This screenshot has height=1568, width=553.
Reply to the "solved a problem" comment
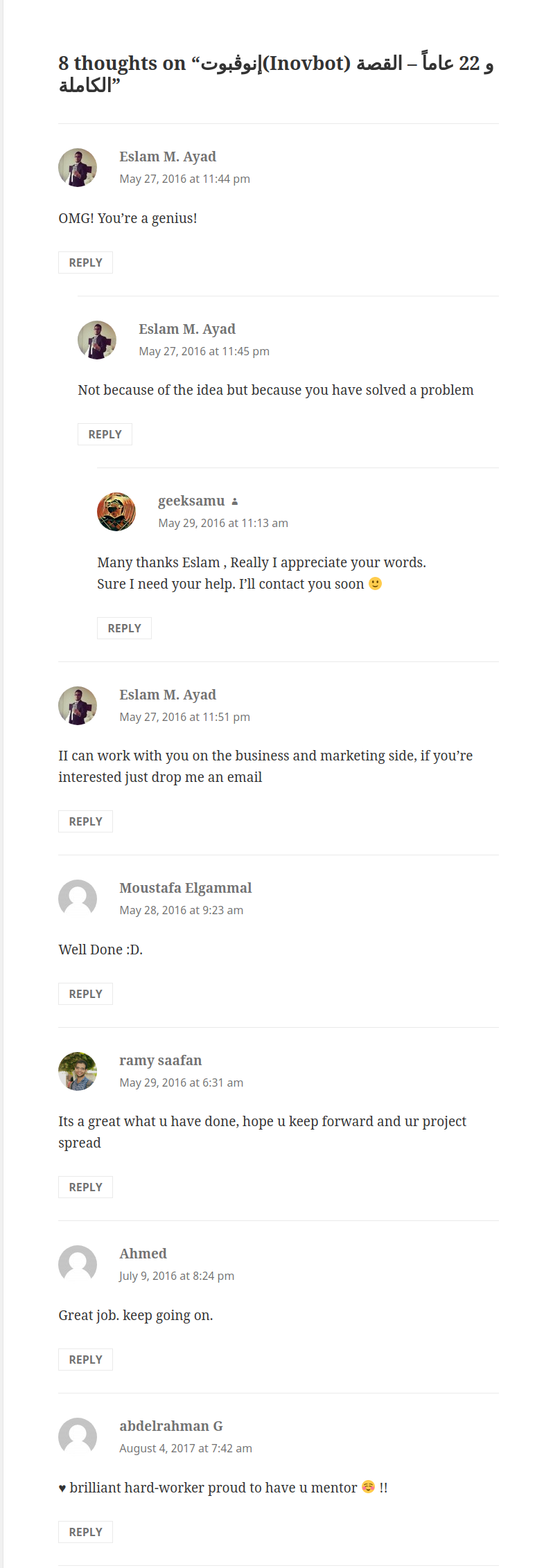[105, 434]
